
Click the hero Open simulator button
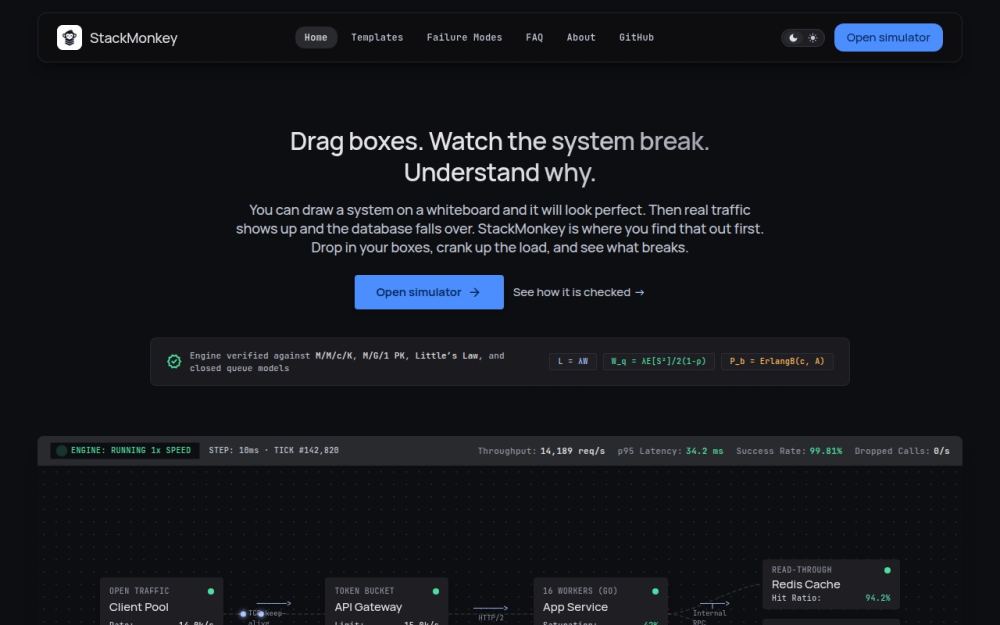pyautogui.click(x=429, y=292)
